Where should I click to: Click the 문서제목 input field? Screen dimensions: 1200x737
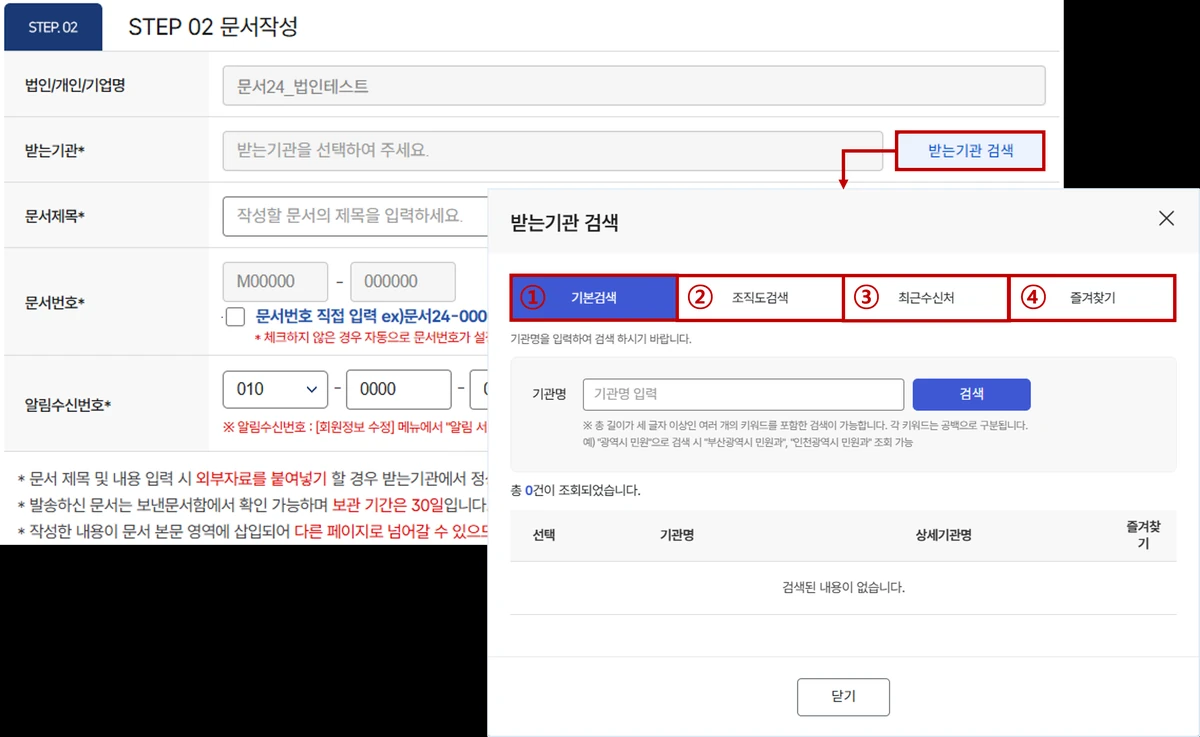click(355, 216)
